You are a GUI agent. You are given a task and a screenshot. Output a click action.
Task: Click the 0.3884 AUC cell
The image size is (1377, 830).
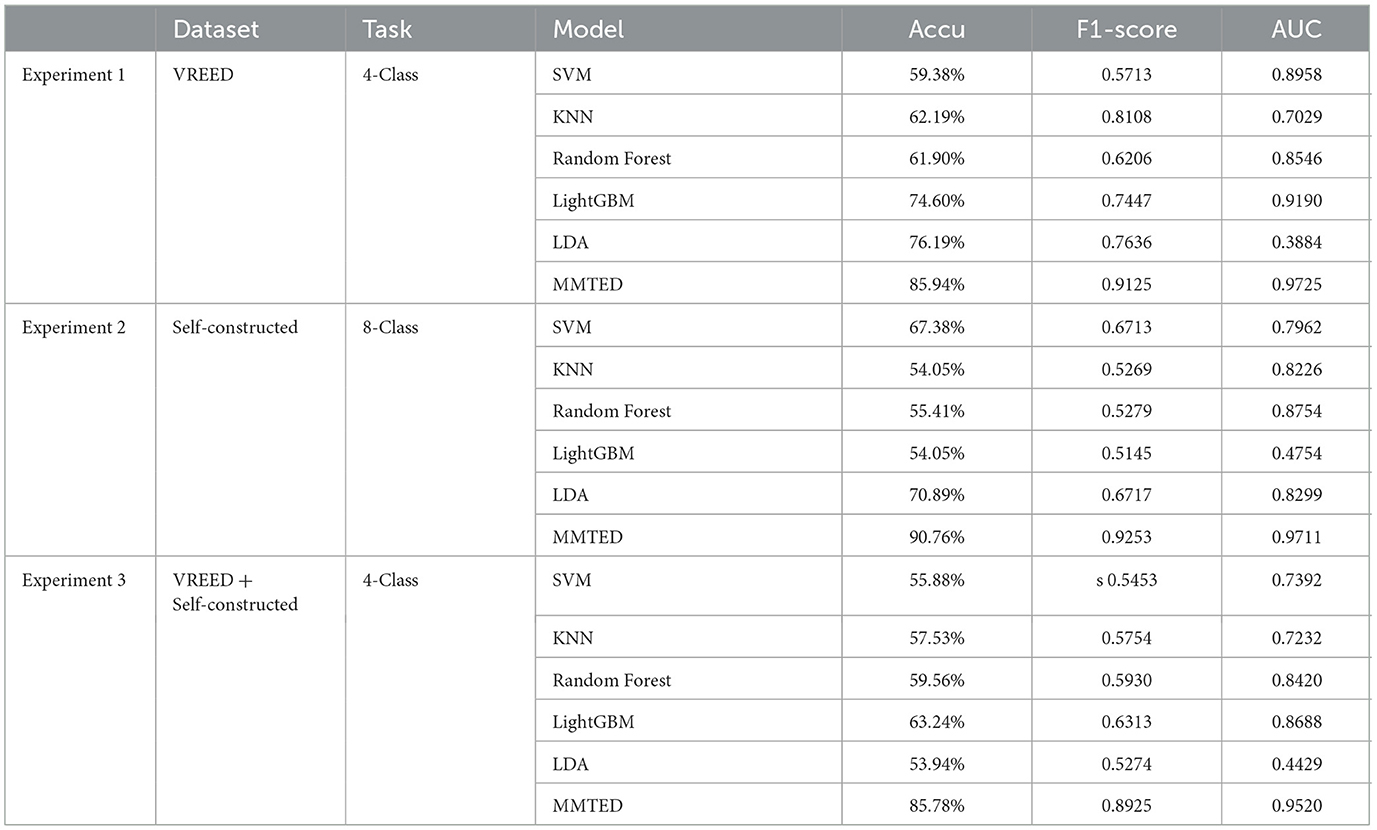pyautogui.click(x=1296, y=243)
